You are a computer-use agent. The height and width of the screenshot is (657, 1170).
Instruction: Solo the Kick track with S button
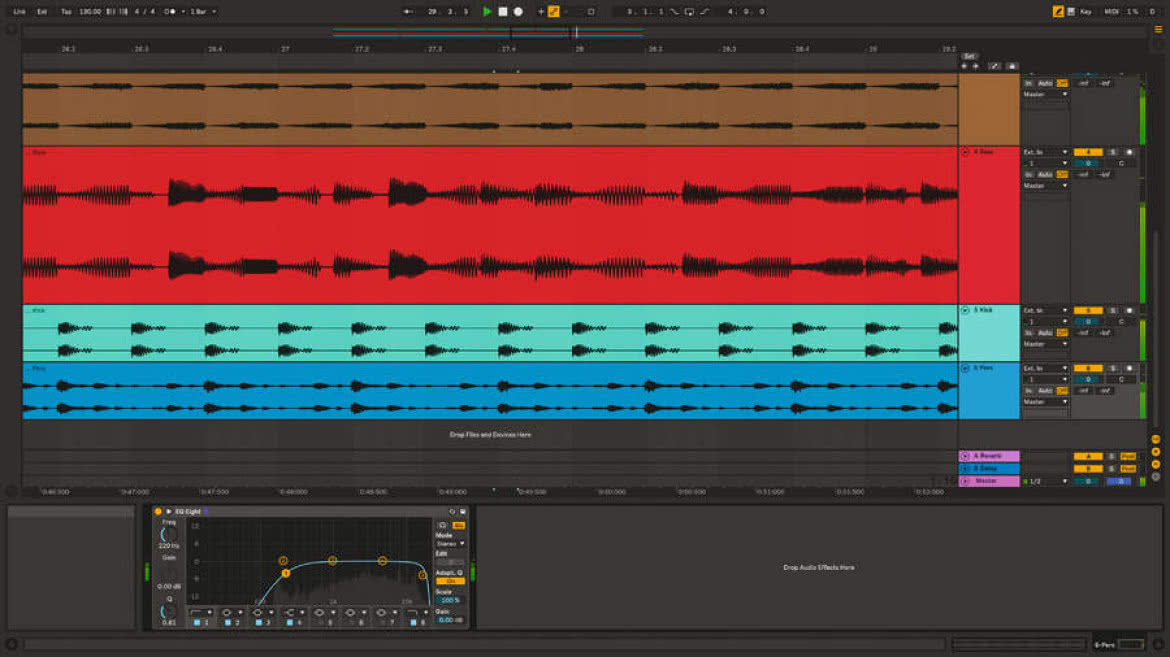[x=1113, y=310]
